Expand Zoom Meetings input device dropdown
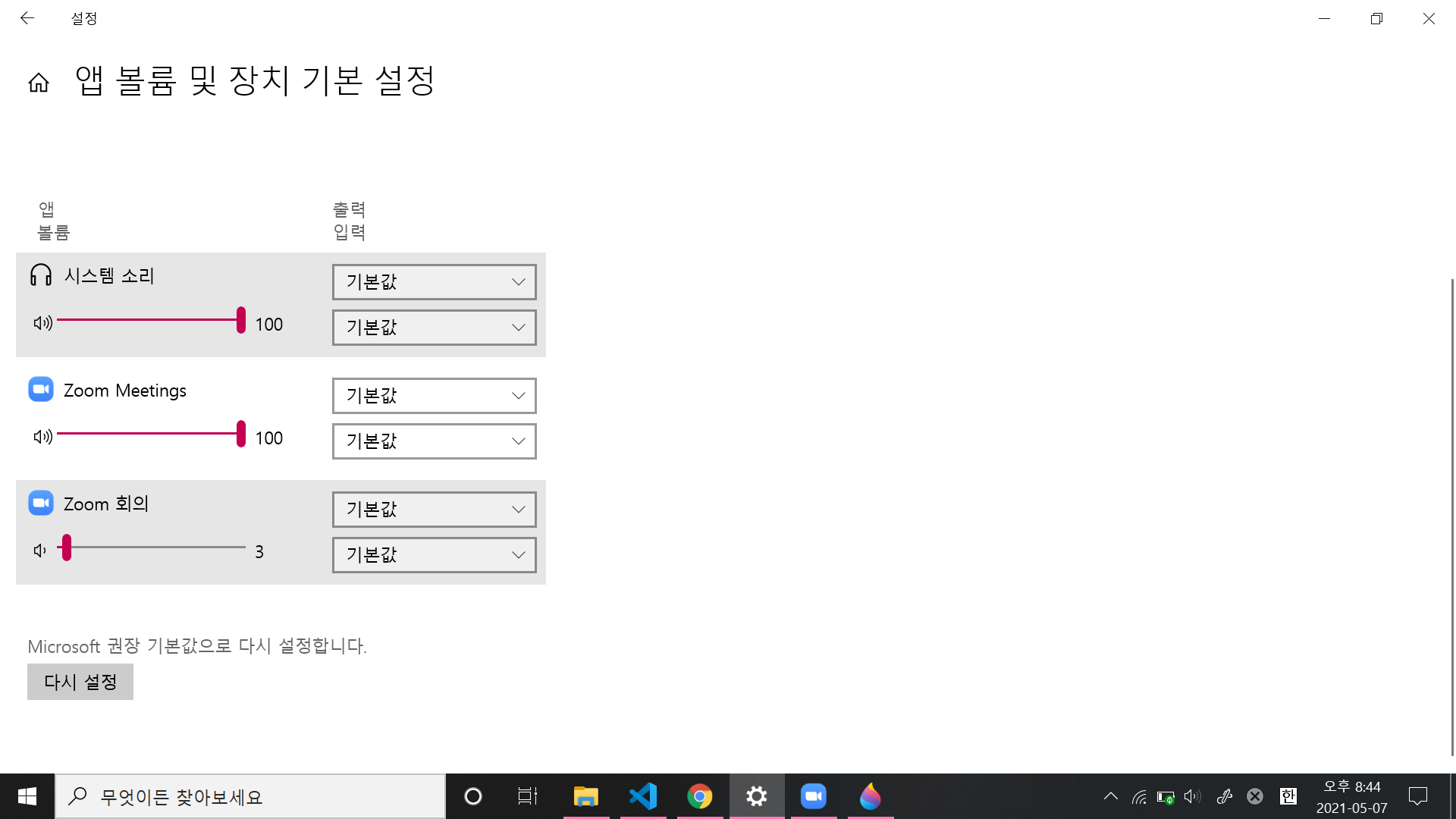Viewport: 1456px width, 819px height. coord(435,441)
